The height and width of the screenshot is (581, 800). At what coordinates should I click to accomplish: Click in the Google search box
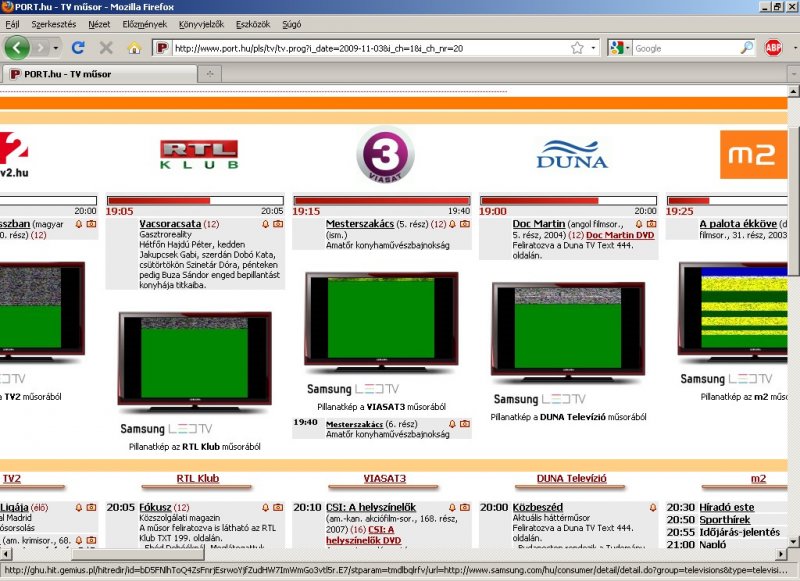pyautogui.click(x=685, y=48)
